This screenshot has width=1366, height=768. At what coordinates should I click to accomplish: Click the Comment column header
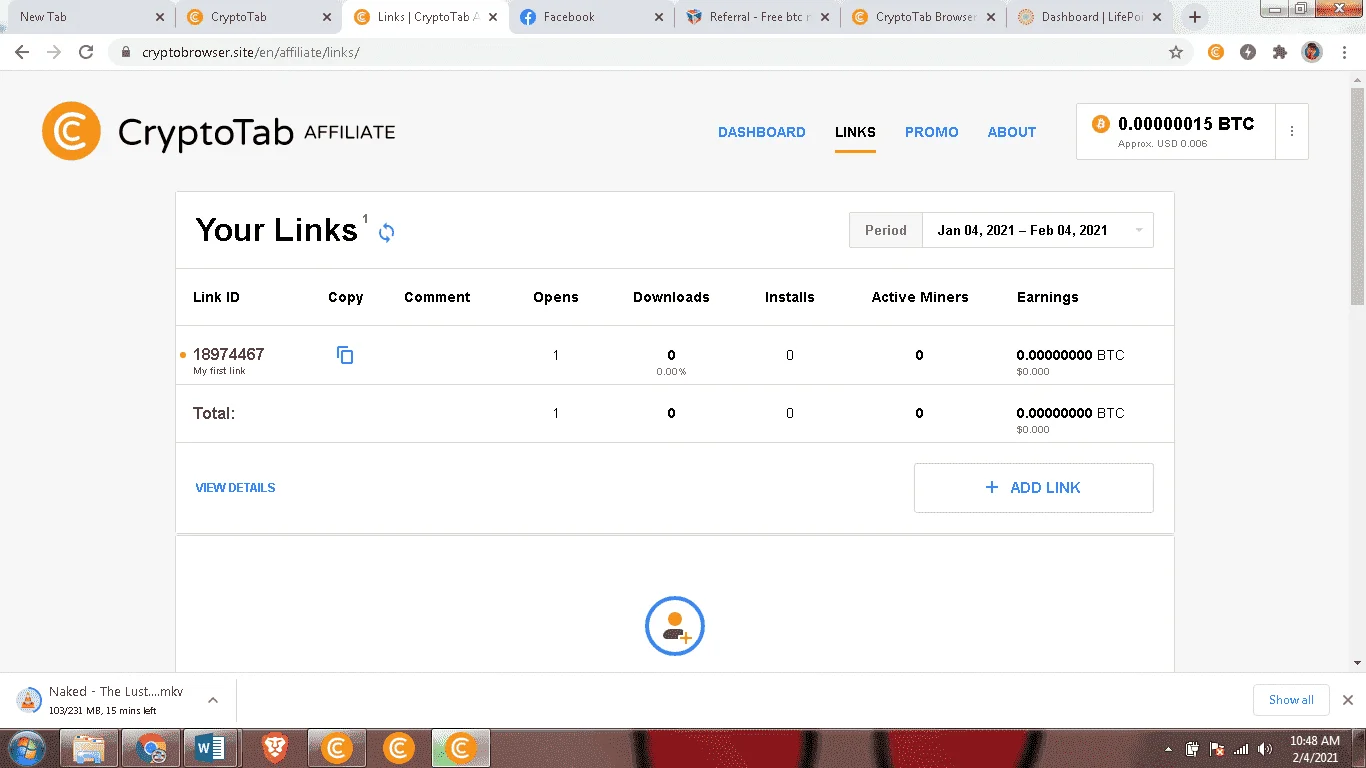coord(437,297)
